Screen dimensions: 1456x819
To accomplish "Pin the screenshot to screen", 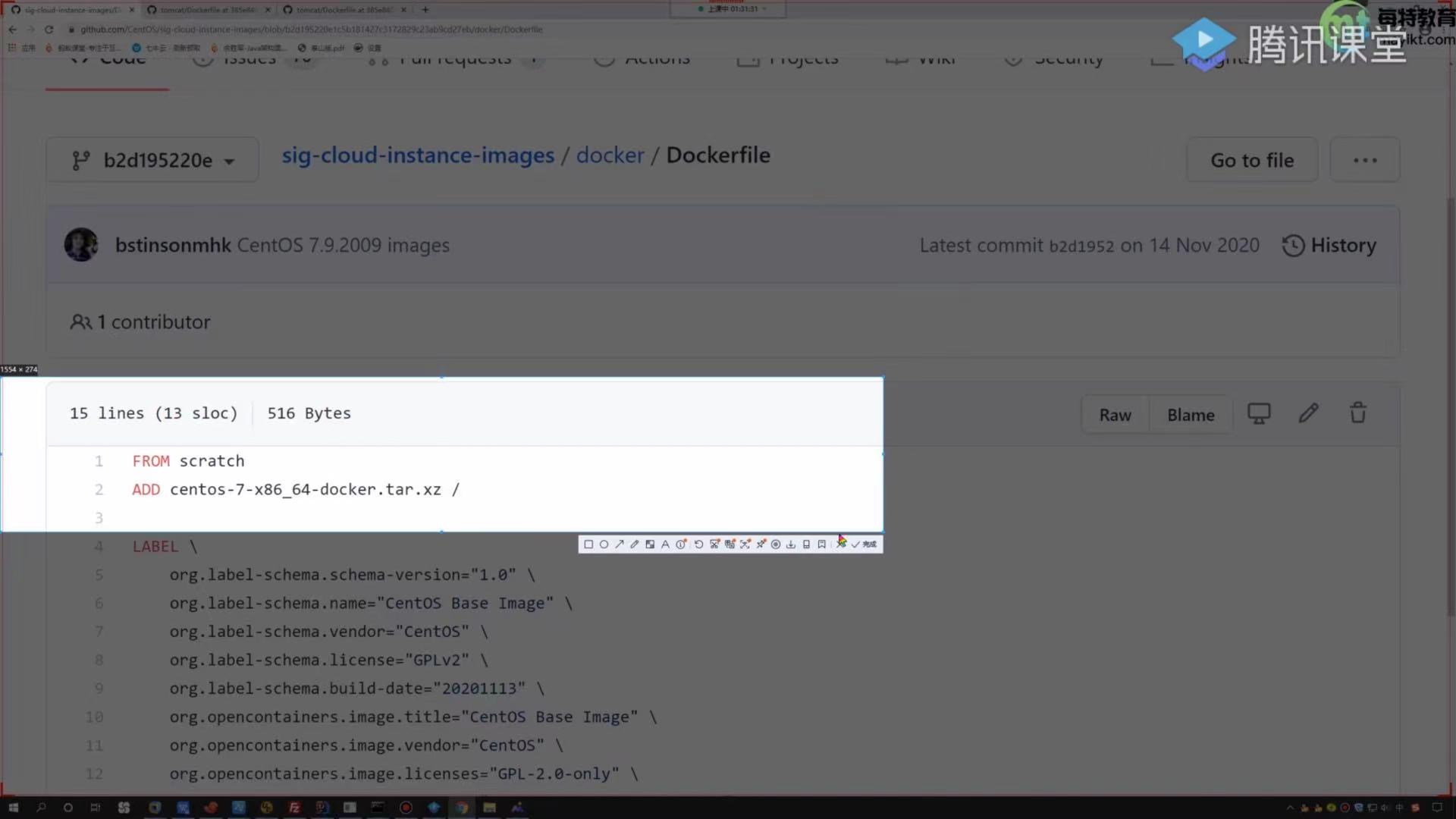I will (x=761, y=544).
